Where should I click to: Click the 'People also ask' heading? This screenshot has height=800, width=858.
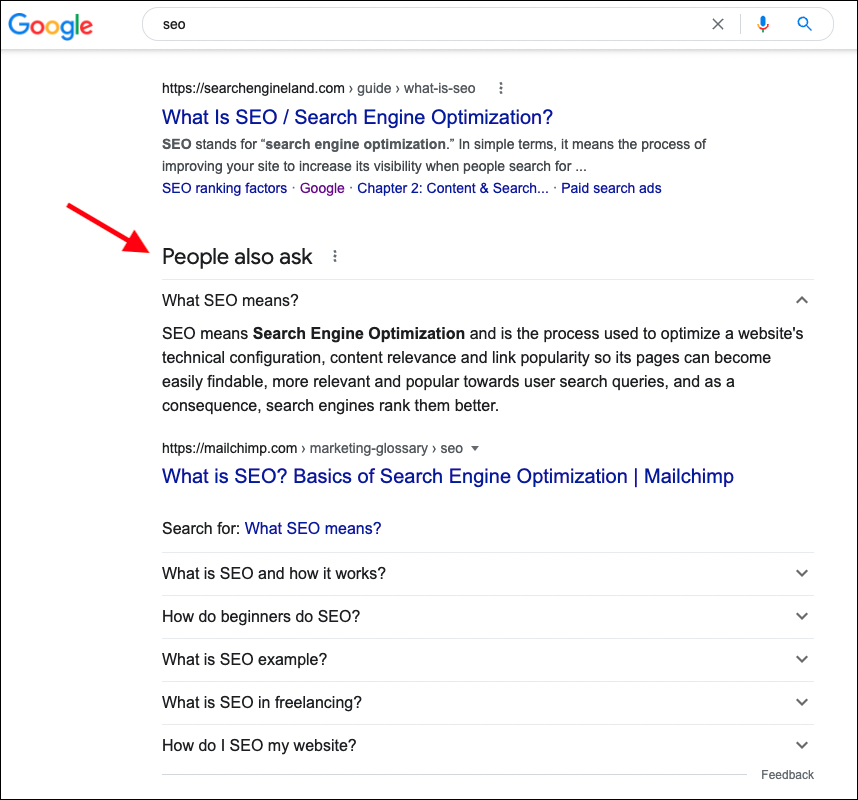pos(237,257)
